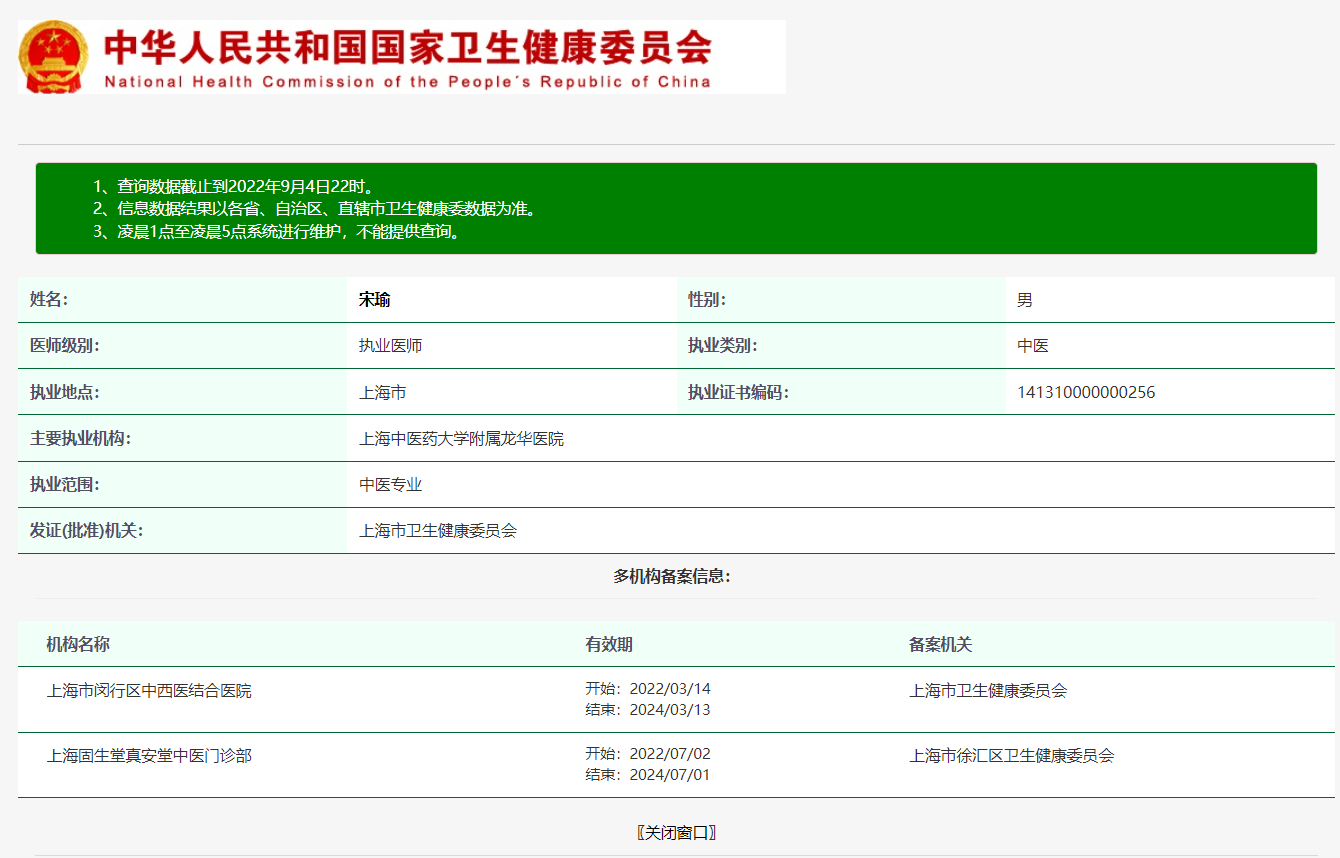Click the end date 2024/03/13

670,710
